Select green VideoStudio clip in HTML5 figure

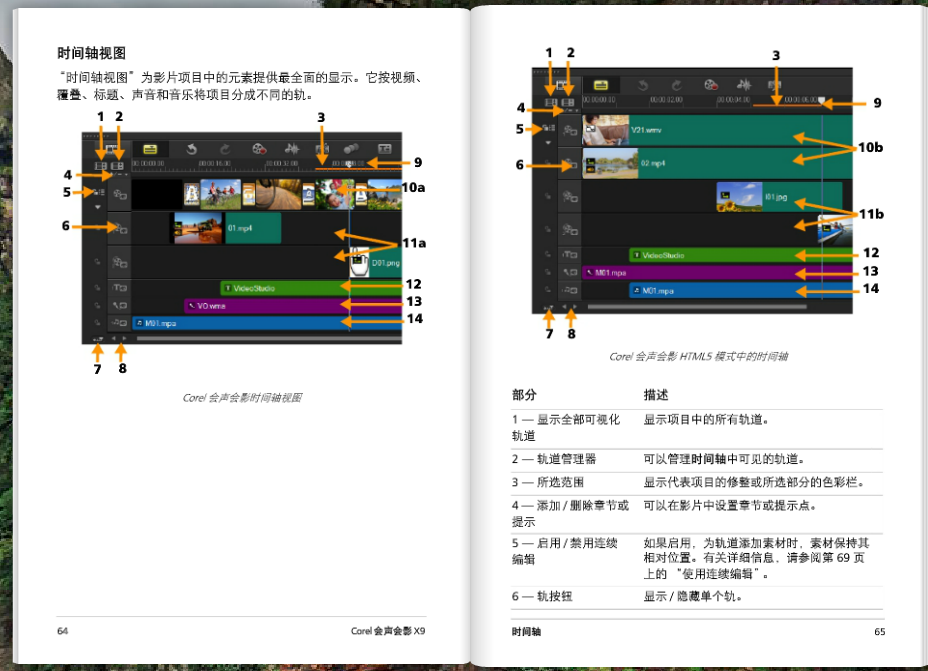click(741, 255)
